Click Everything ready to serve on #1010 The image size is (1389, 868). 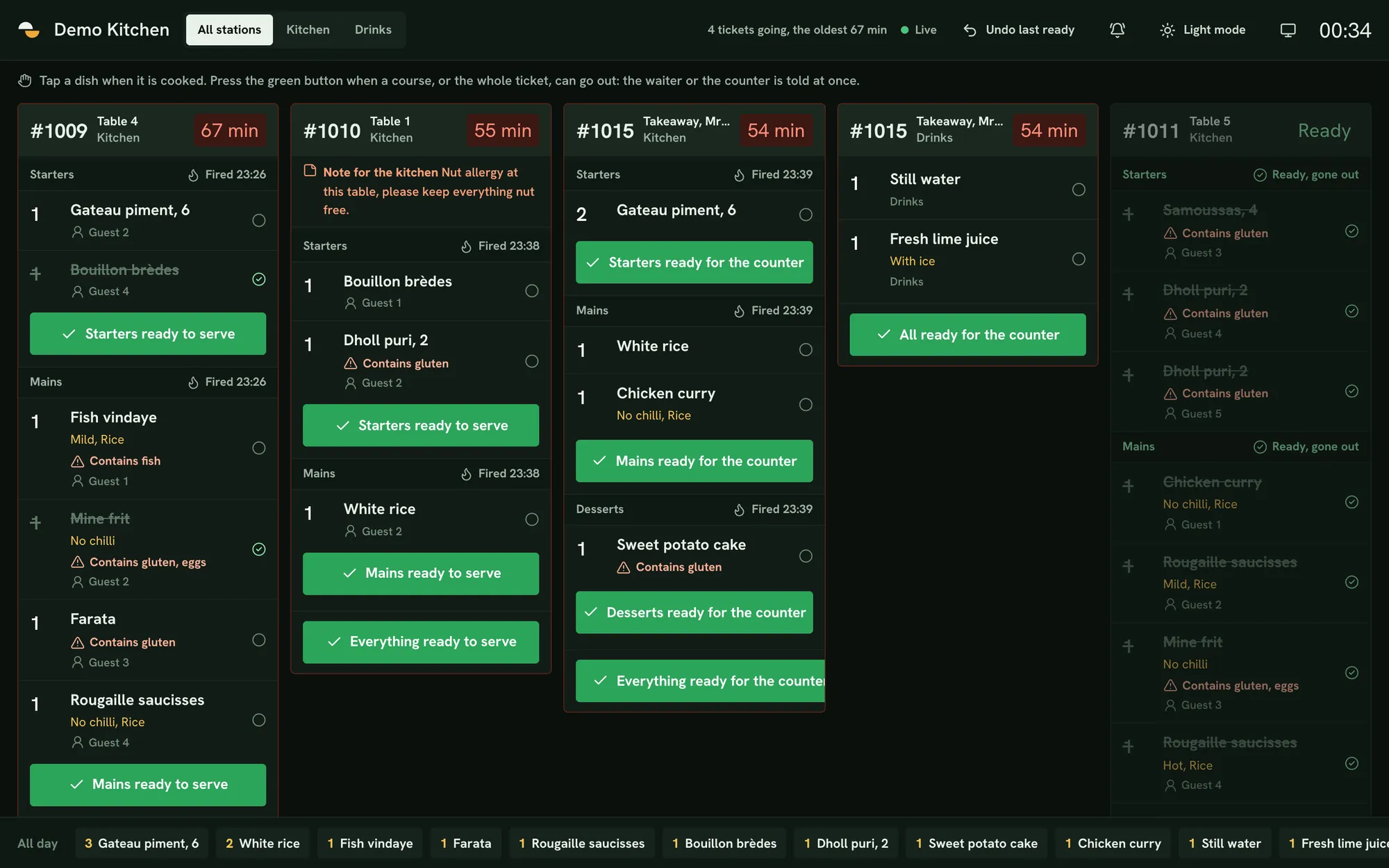click(x=421, y=642)
